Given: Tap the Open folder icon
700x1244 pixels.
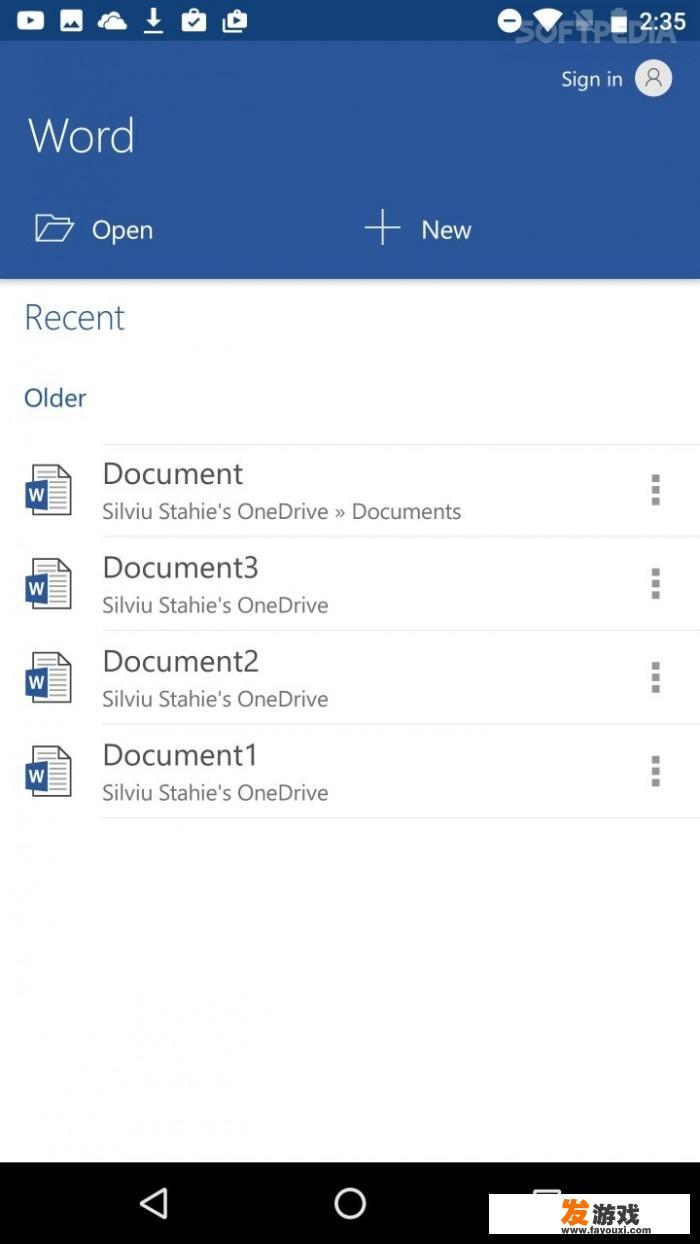Looking at the screenshot, I should pos(54,228).
